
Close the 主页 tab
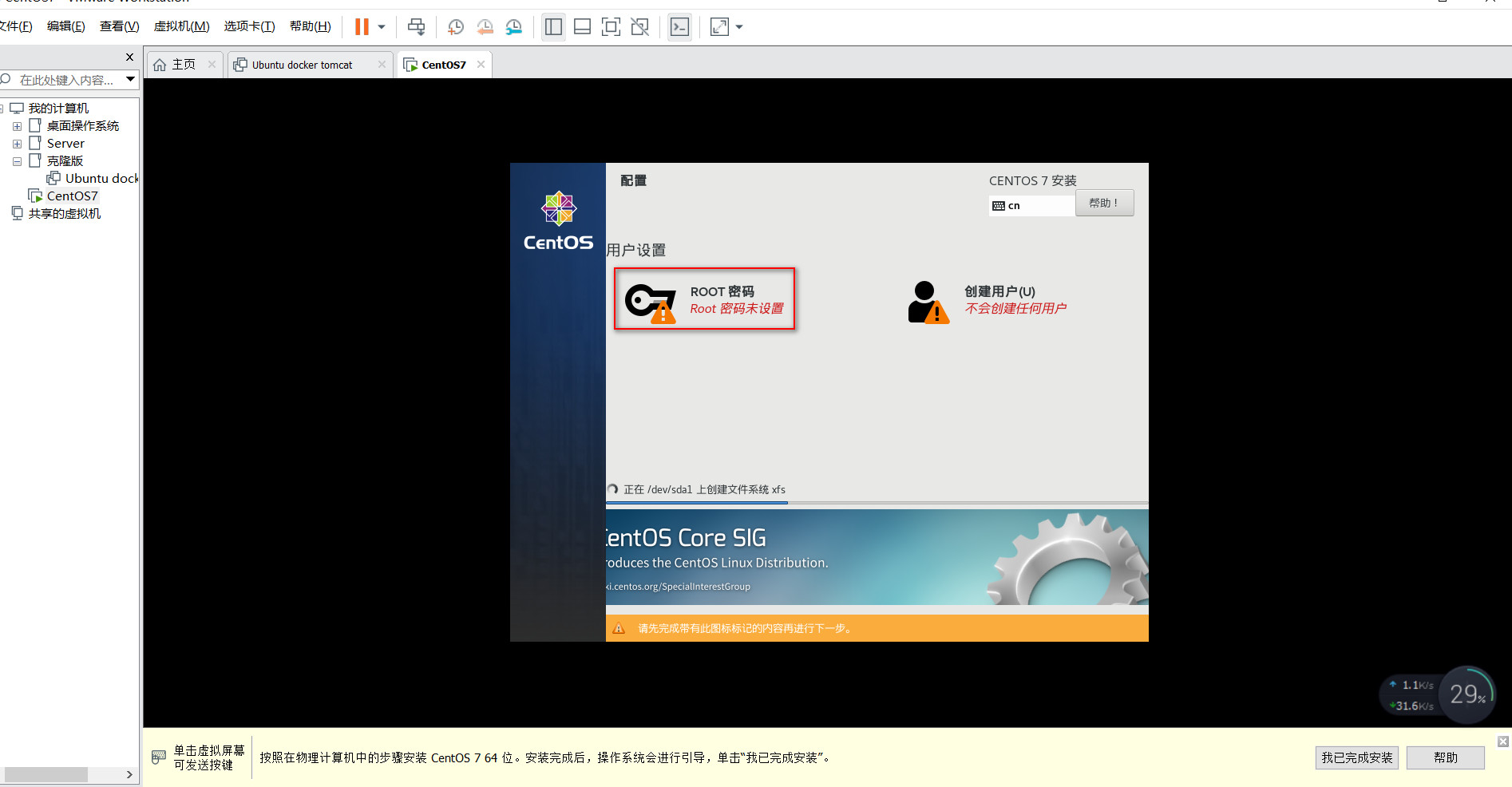tap(212, 65)
